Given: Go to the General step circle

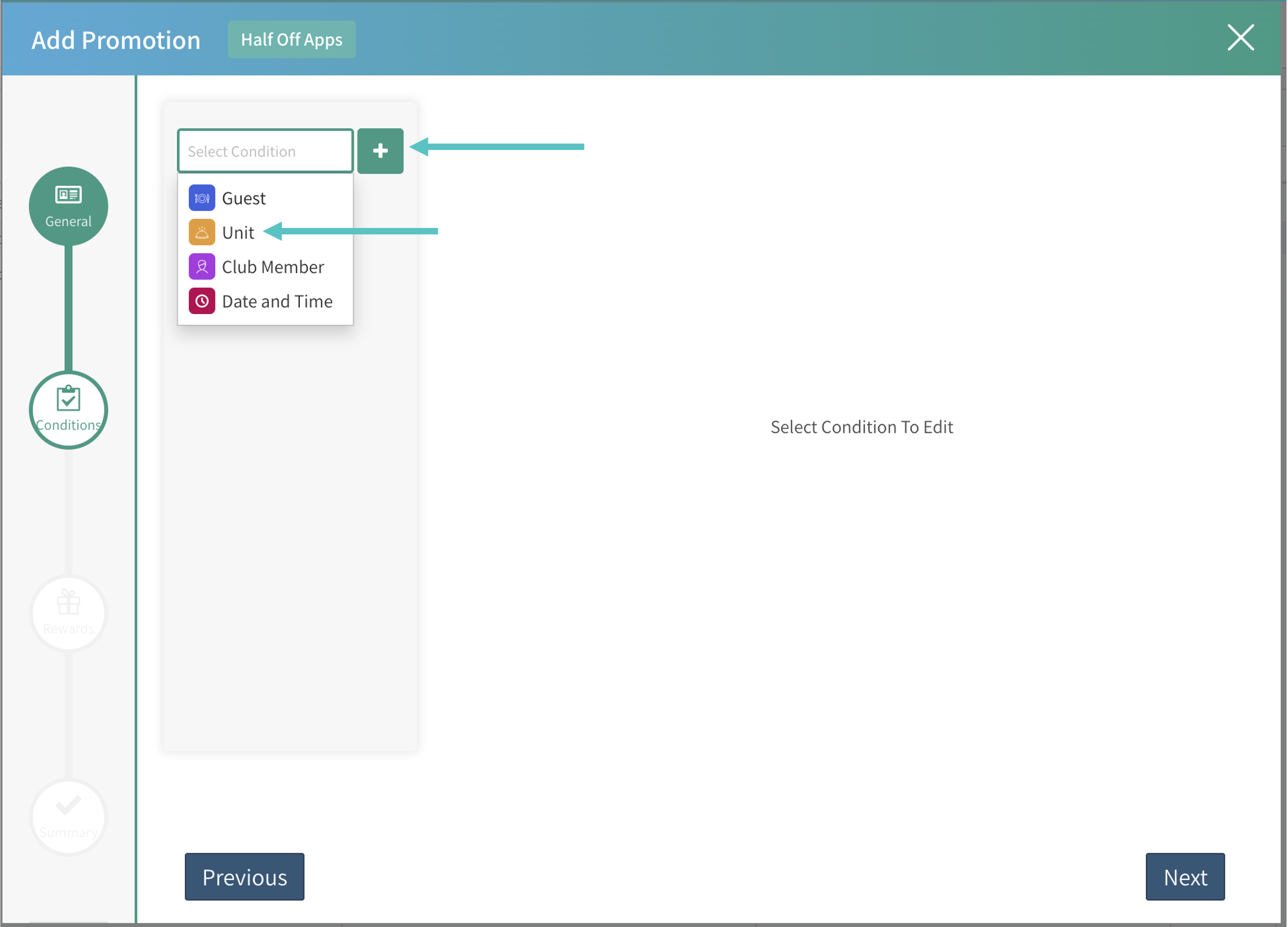Looking at the screenshot, I should click(68, 205).
